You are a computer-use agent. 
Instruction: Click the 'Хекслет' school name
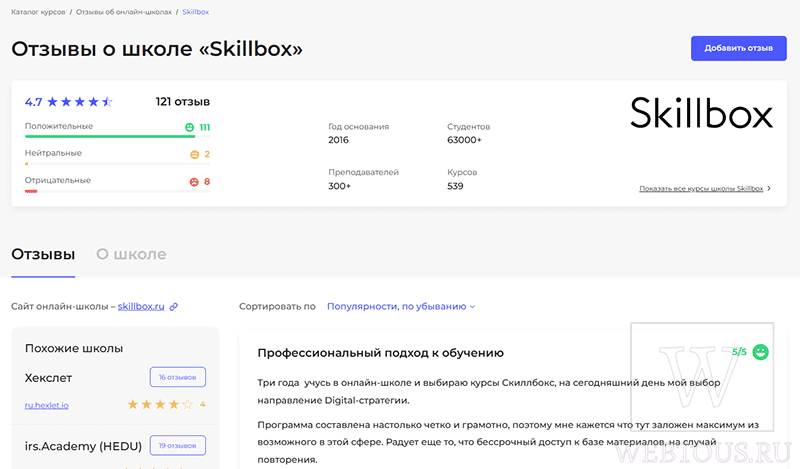coord(48,378)
